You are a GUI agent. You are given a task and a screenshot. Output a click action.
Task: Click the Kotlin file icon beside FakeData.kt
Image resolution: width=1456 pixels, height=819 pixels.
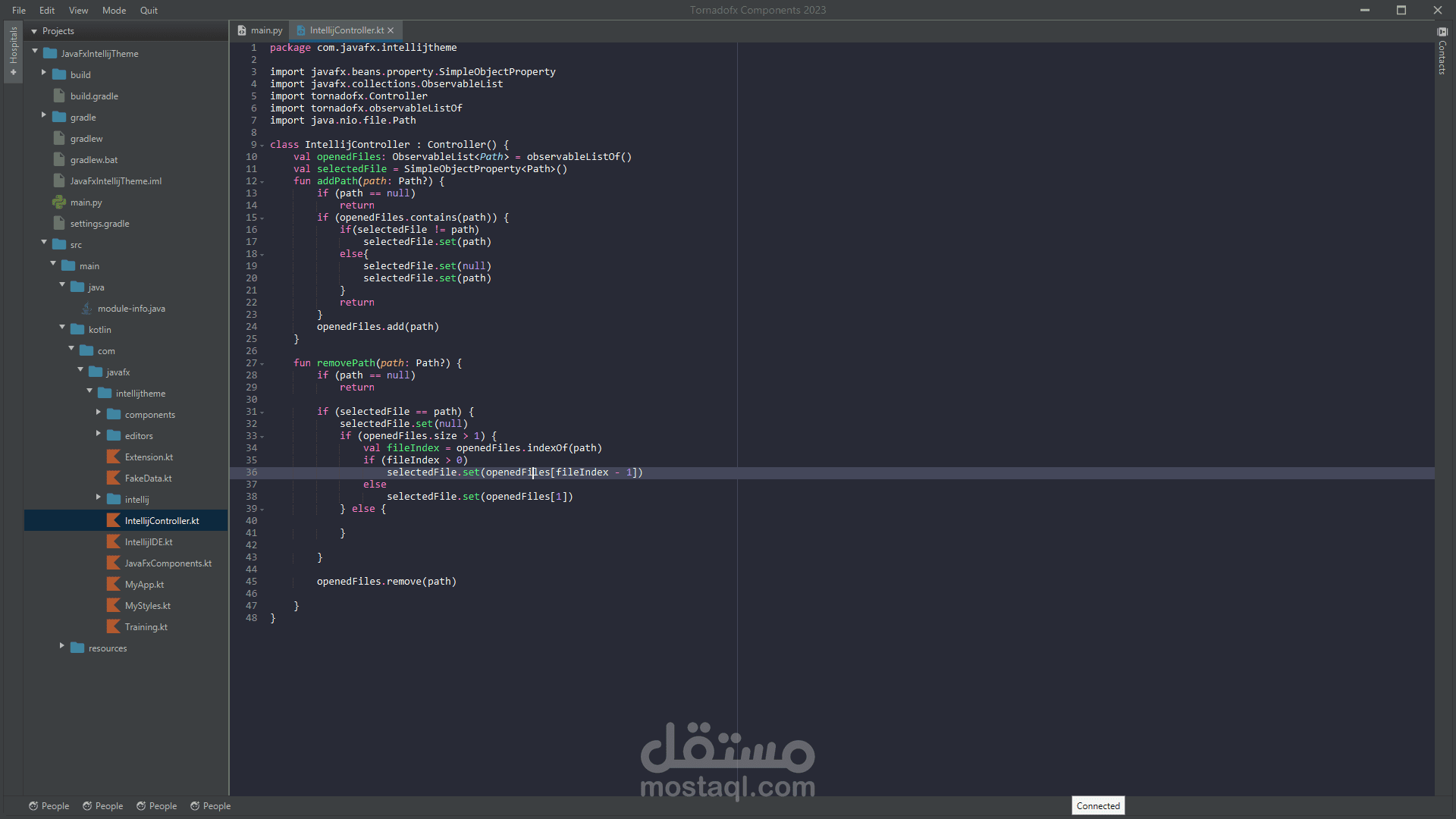pos(114,478)
